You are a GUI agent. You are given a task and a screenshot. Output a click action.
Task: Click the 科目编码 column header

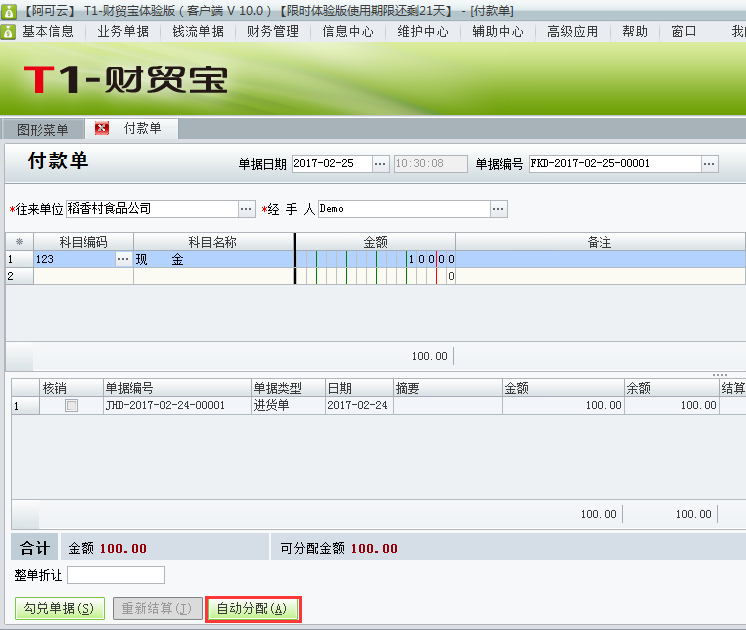(83, 242)
